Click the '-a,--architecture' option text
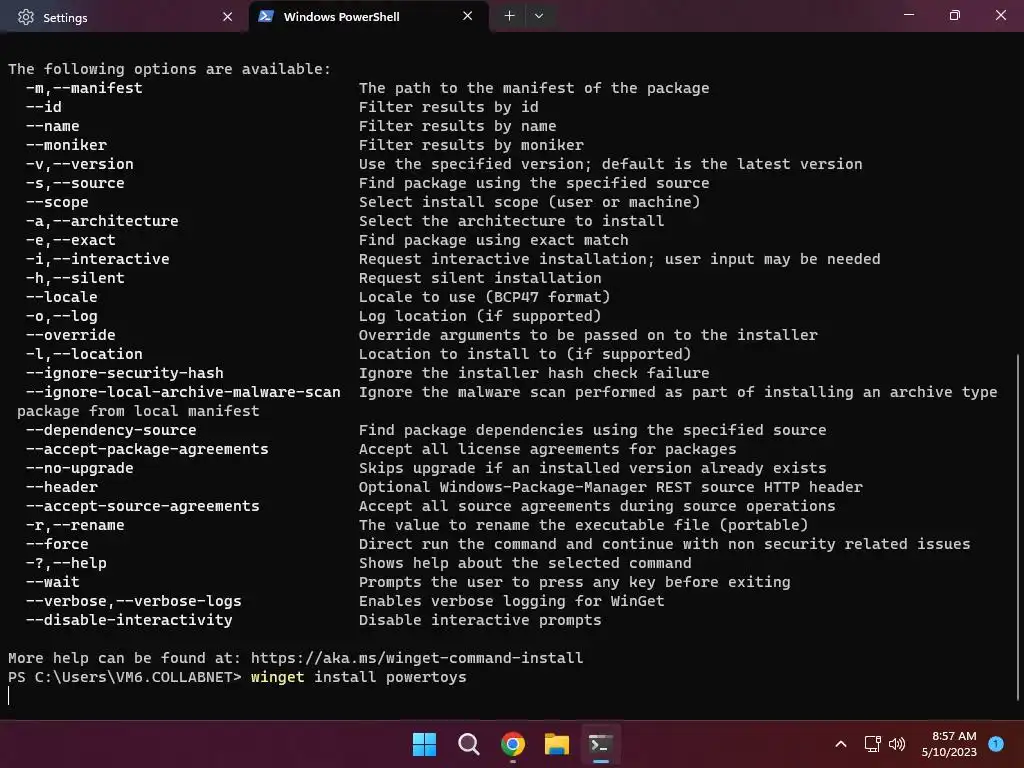This screenshot has height=768, width=1024. (102, 221)
